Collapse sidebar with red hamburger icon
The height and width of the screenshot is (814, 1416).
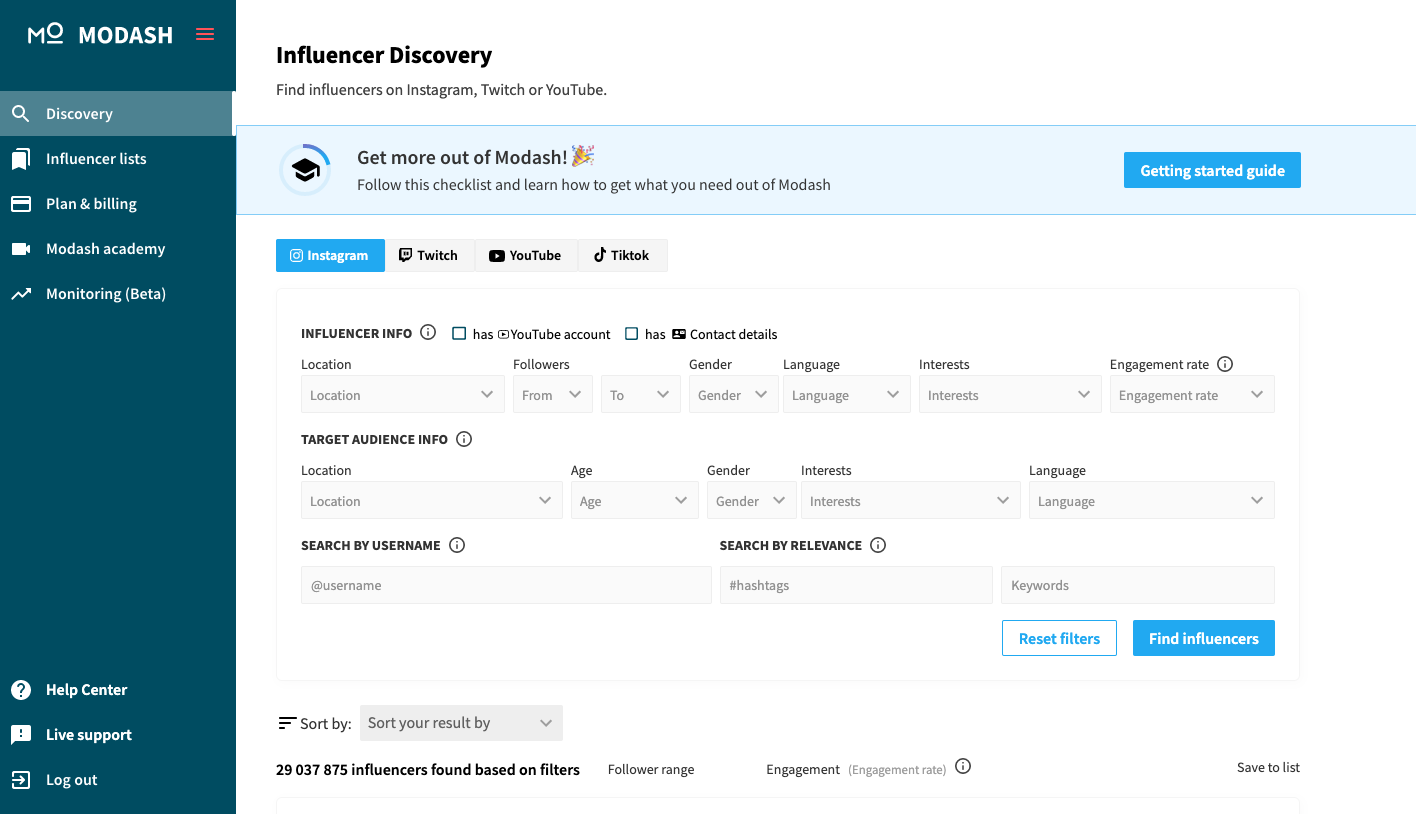(x=205, y=35)
